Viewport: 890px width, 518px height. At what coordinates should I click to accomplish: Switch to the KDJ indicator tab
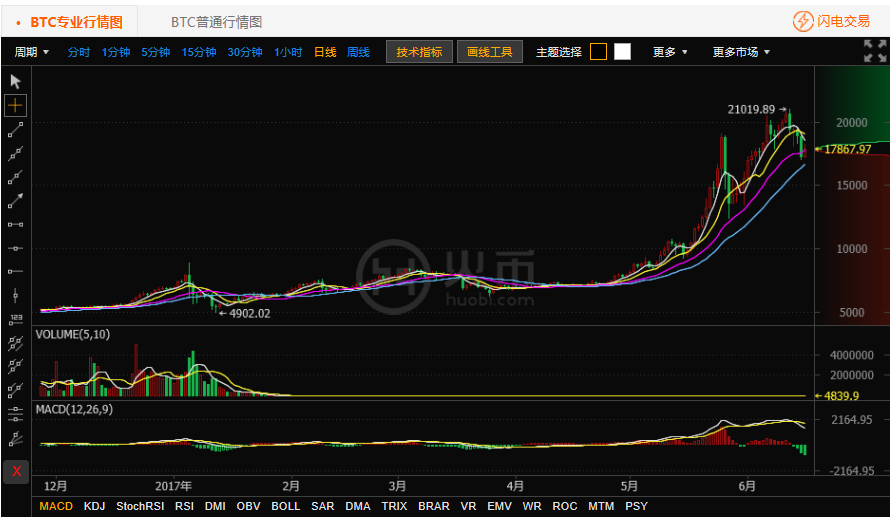(94, 506)
